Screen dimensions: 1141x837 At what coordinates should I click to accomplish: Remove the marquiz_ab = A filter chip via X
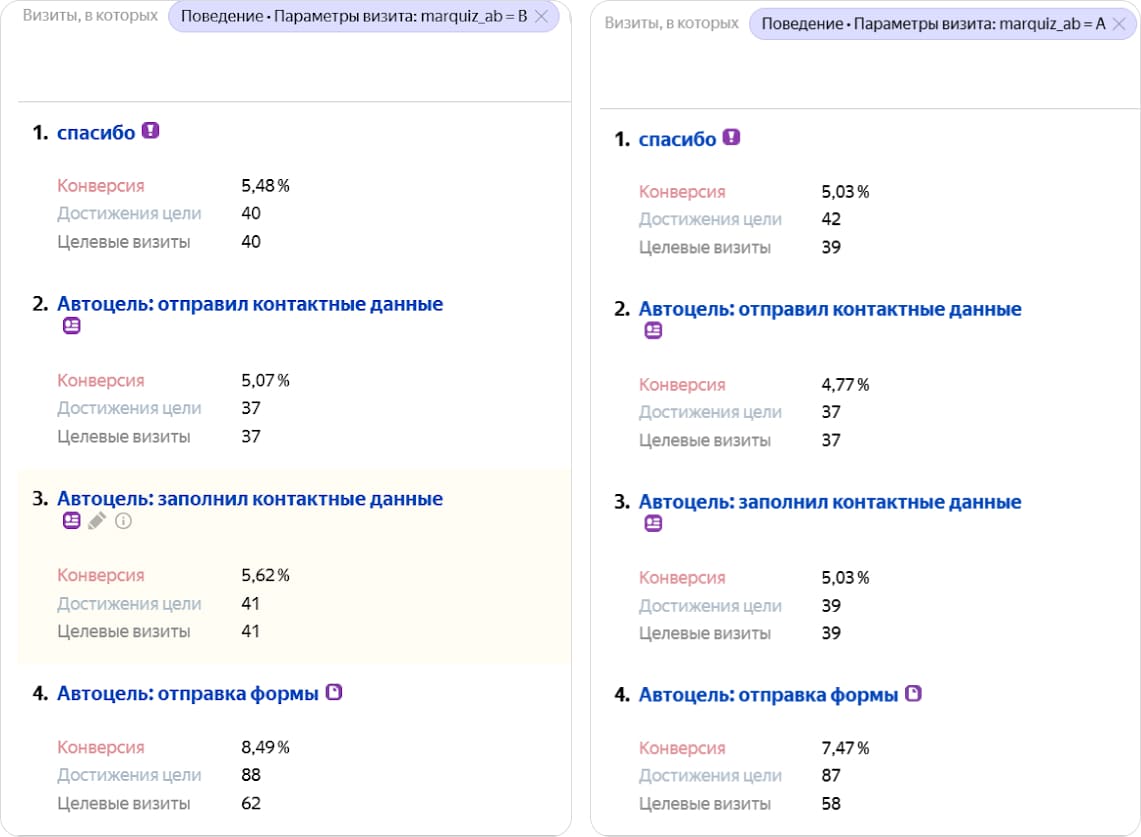1122,22
